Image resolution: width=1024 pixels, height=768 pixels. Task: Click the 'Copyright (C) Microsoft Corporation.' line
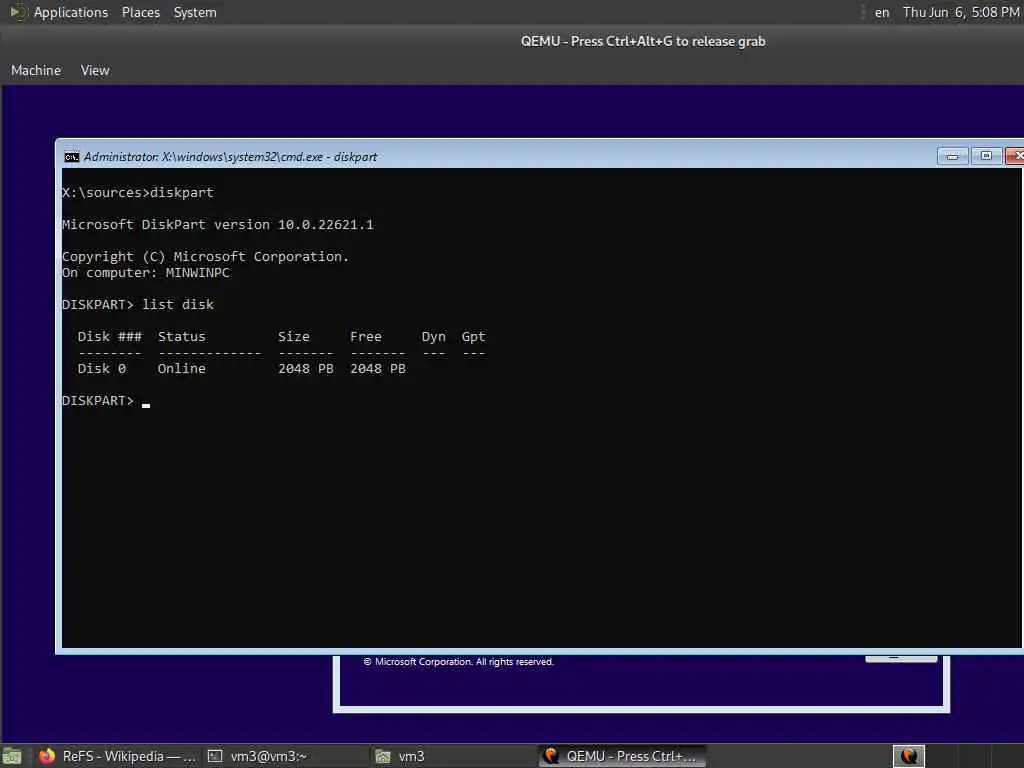tap(206, 257)
